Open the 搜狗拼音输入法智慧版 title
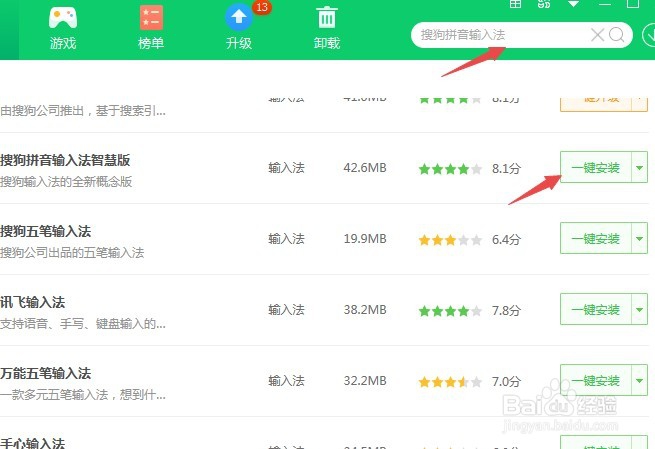 (65, 160)
